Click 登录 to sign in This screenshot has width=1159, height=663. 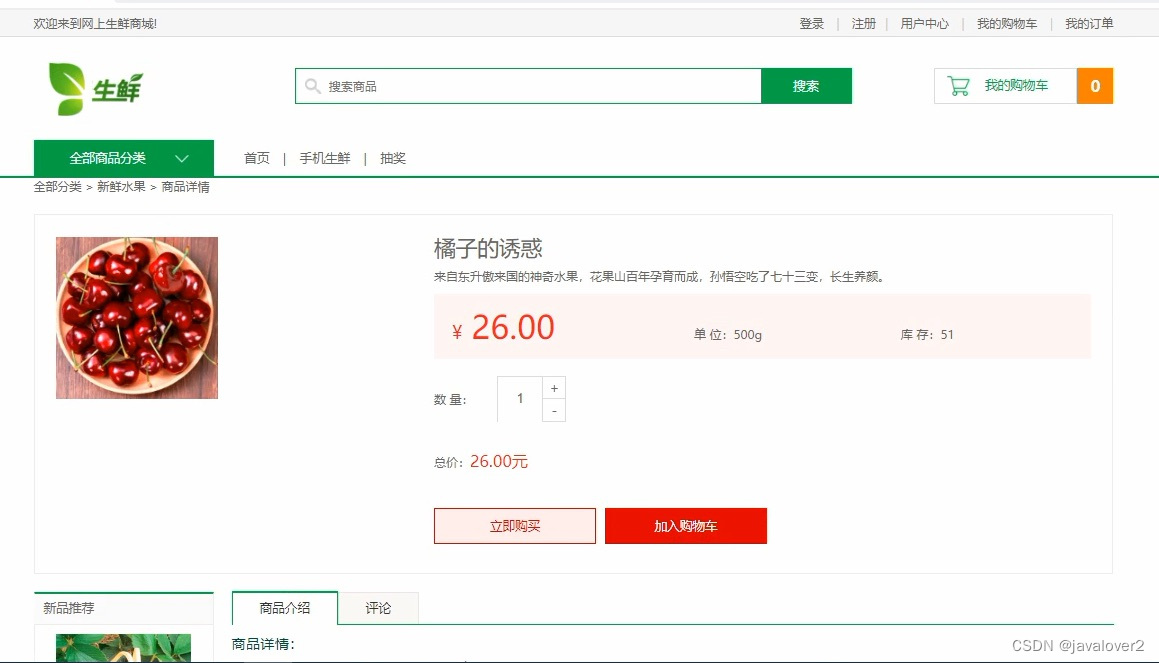click(811, 23)
